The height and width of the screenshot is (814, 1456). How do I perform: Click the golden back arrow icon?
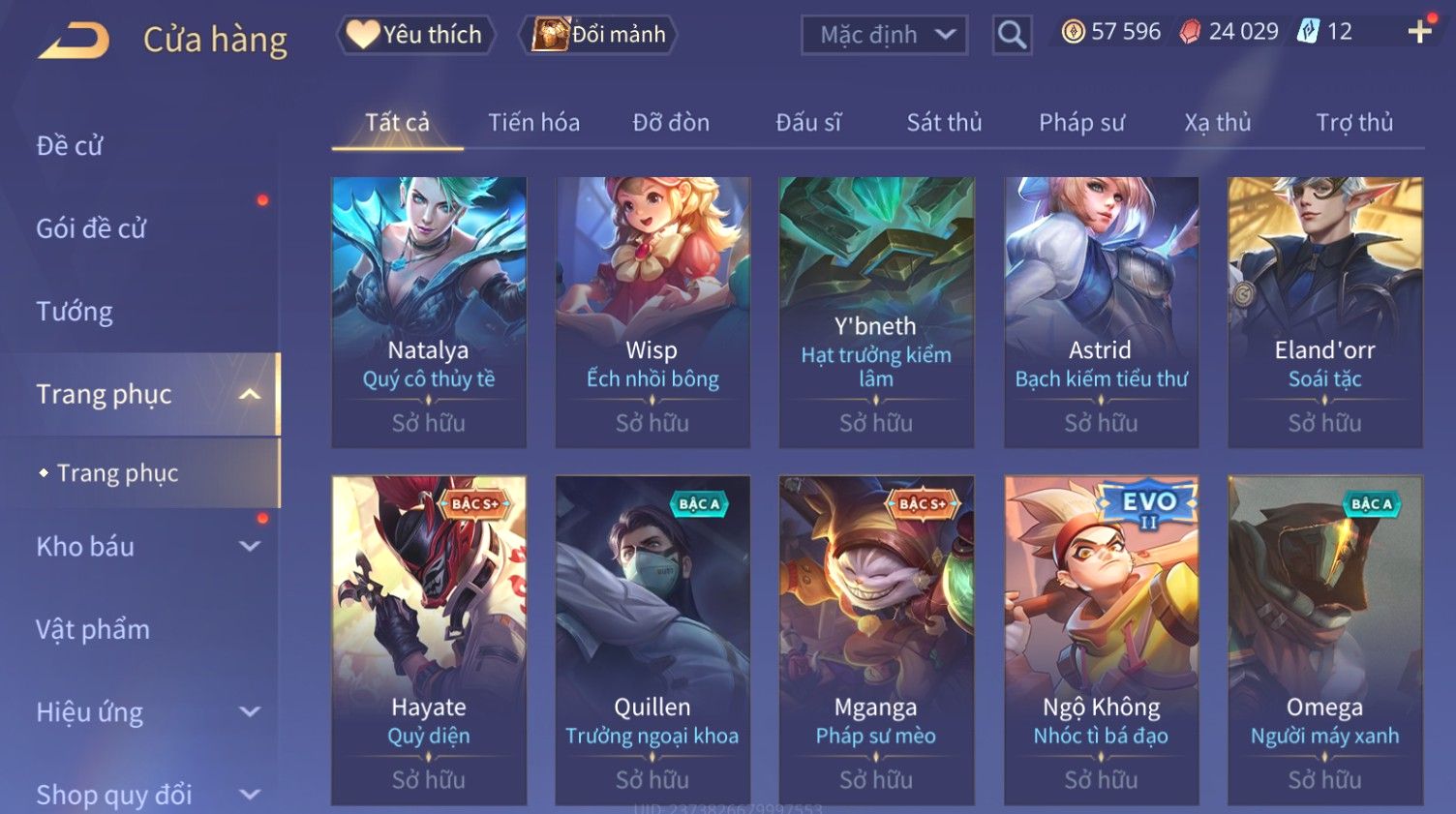pos(74,42)
